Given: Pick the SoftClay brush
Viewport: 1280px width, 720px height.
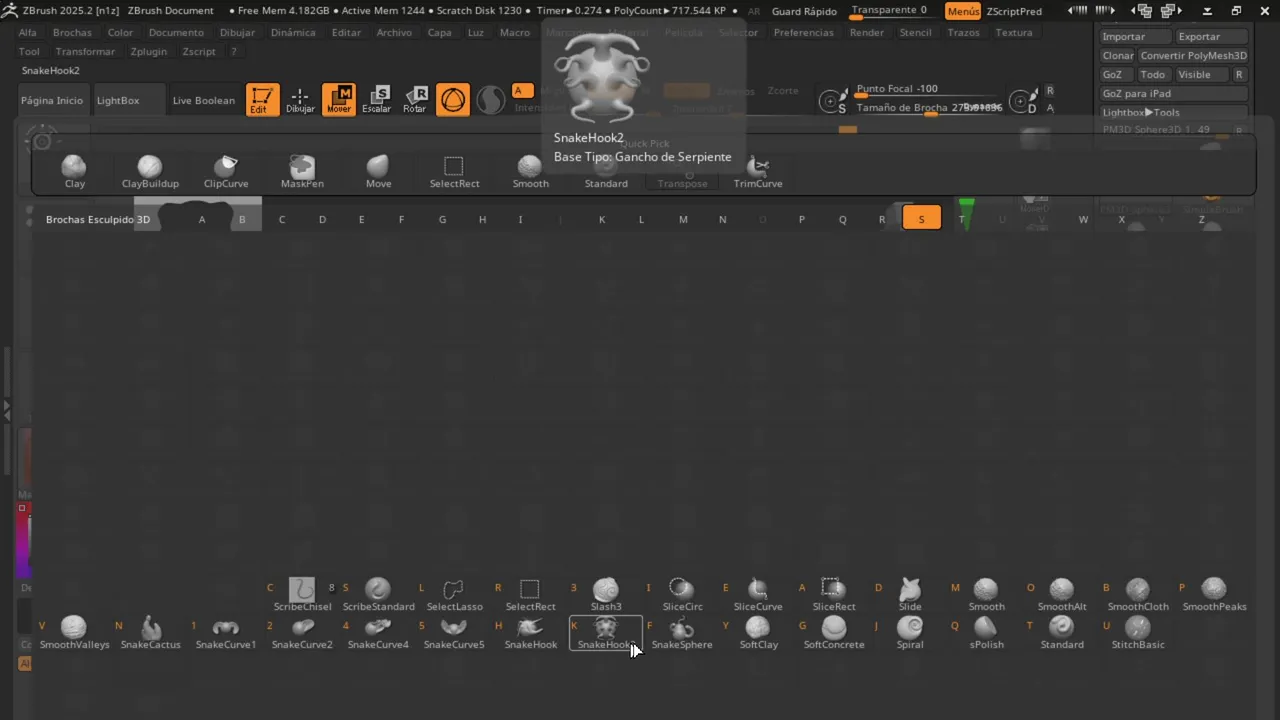Looking at the screenshot, I should pos(758,633).
